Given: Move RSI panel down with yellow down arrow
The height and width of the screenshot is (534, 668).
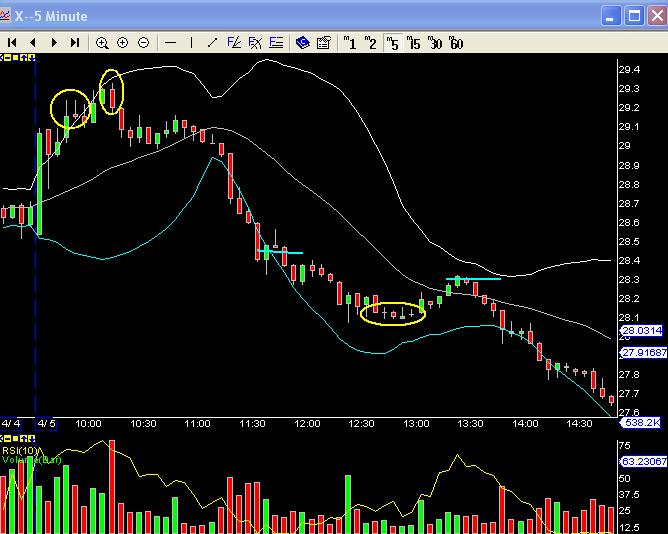Looking at the screenshot, I should (x=31, y=439).
